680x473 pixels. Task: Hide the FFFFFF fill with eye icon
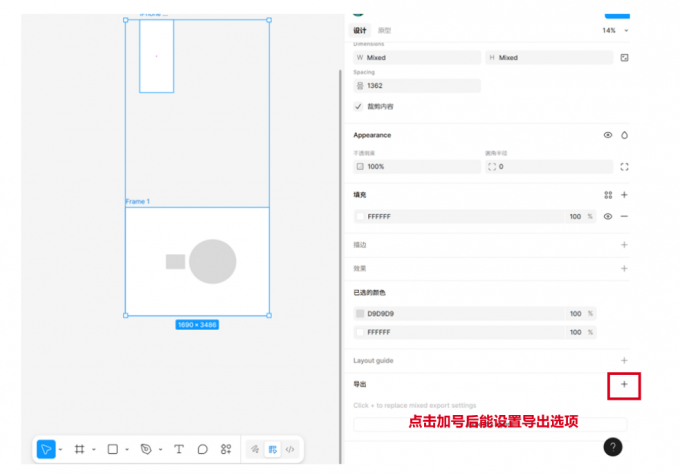click(x=607, y=216)
